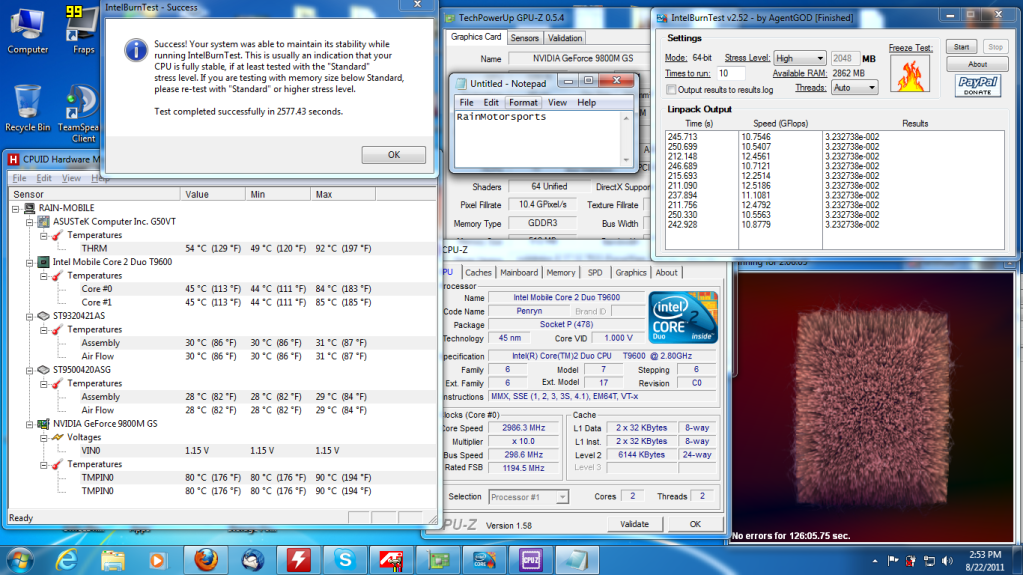Launch Internet Explorer from the taskbar

click(67, 560)
